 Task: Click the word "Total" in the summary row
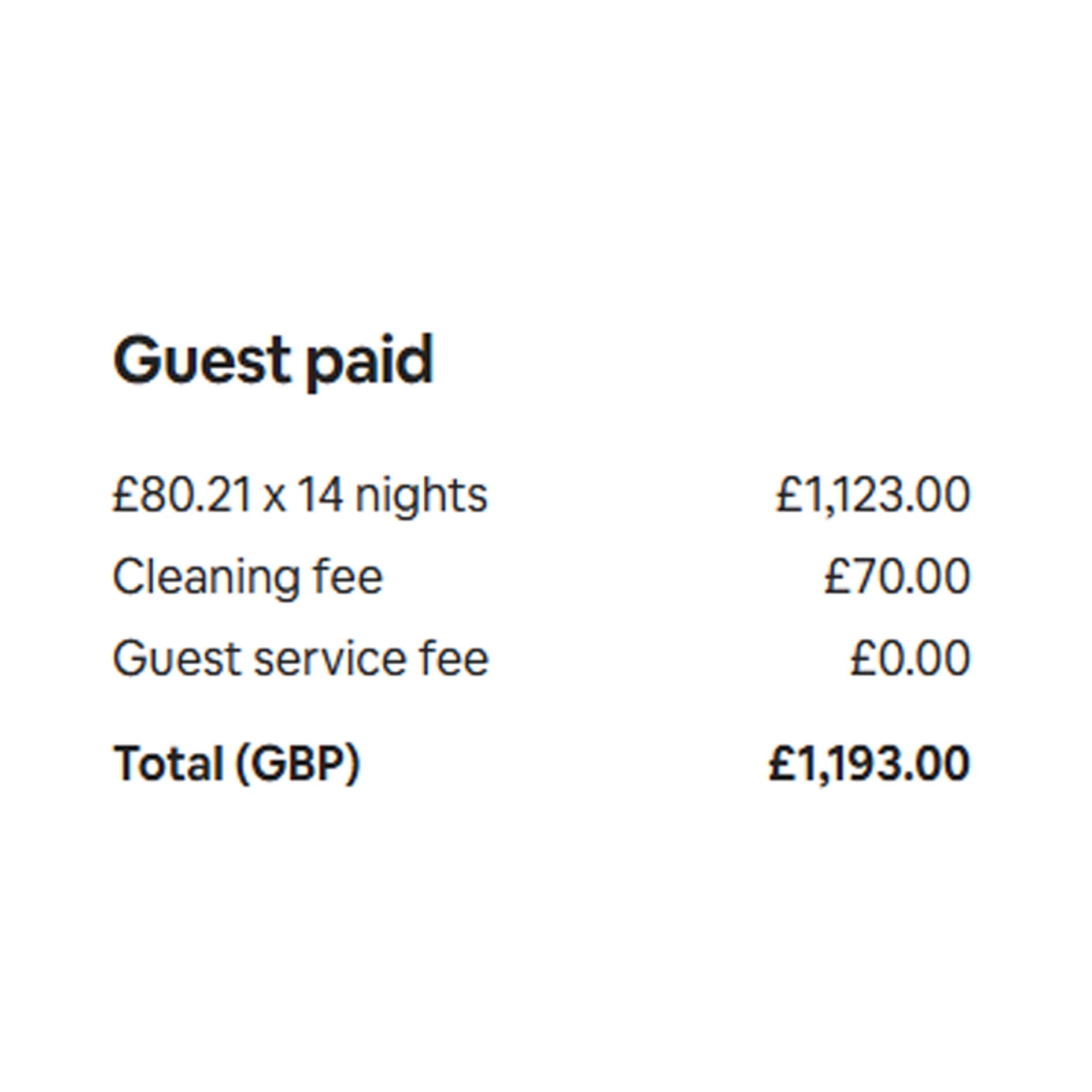pos(169,764)
